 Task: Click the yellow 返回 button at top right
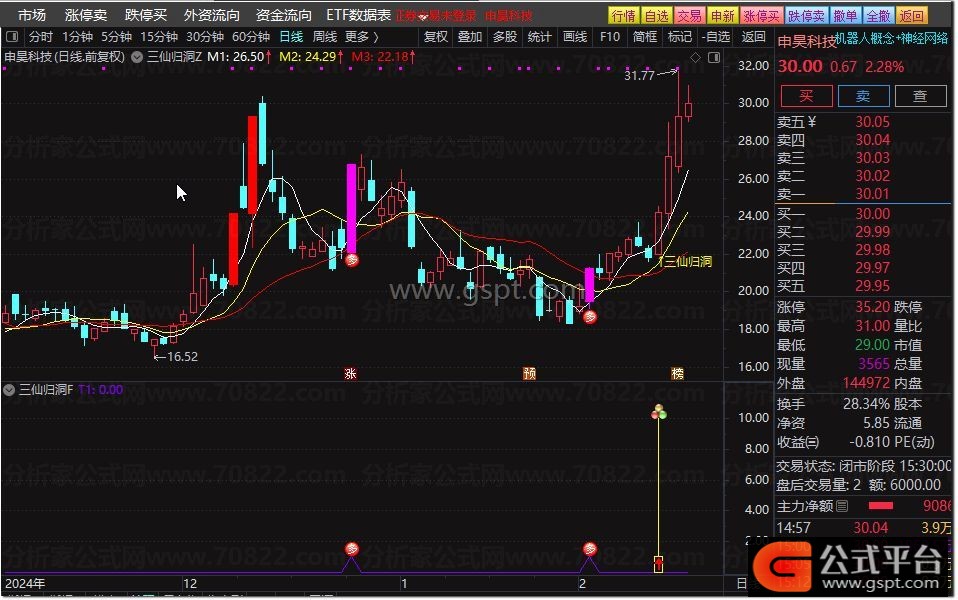point(912,15)
